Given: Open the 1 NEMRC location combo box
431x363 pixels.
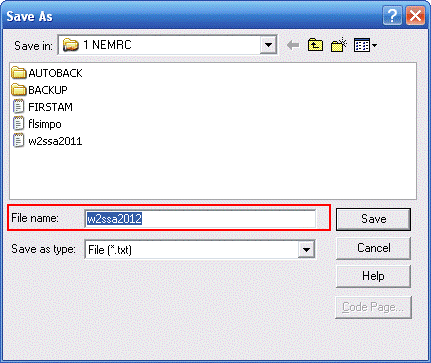Looking at the screenshot, I should (x=168, y=45).
